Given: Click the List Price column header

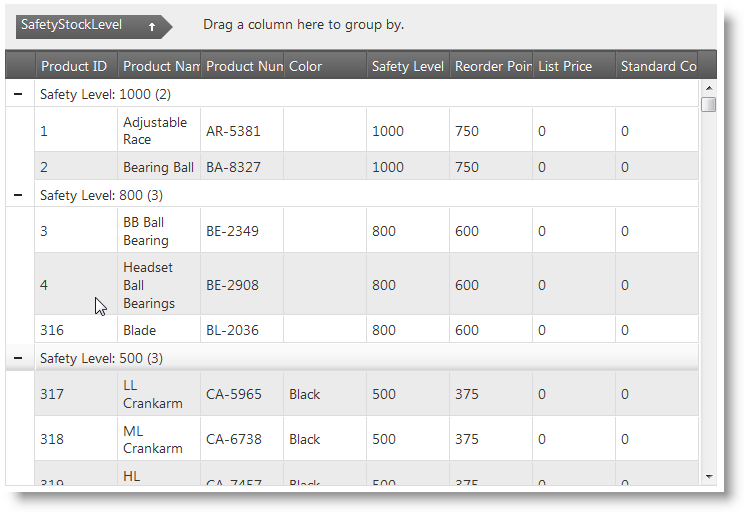Looking at the screenshot, I should tap(573, 66).
